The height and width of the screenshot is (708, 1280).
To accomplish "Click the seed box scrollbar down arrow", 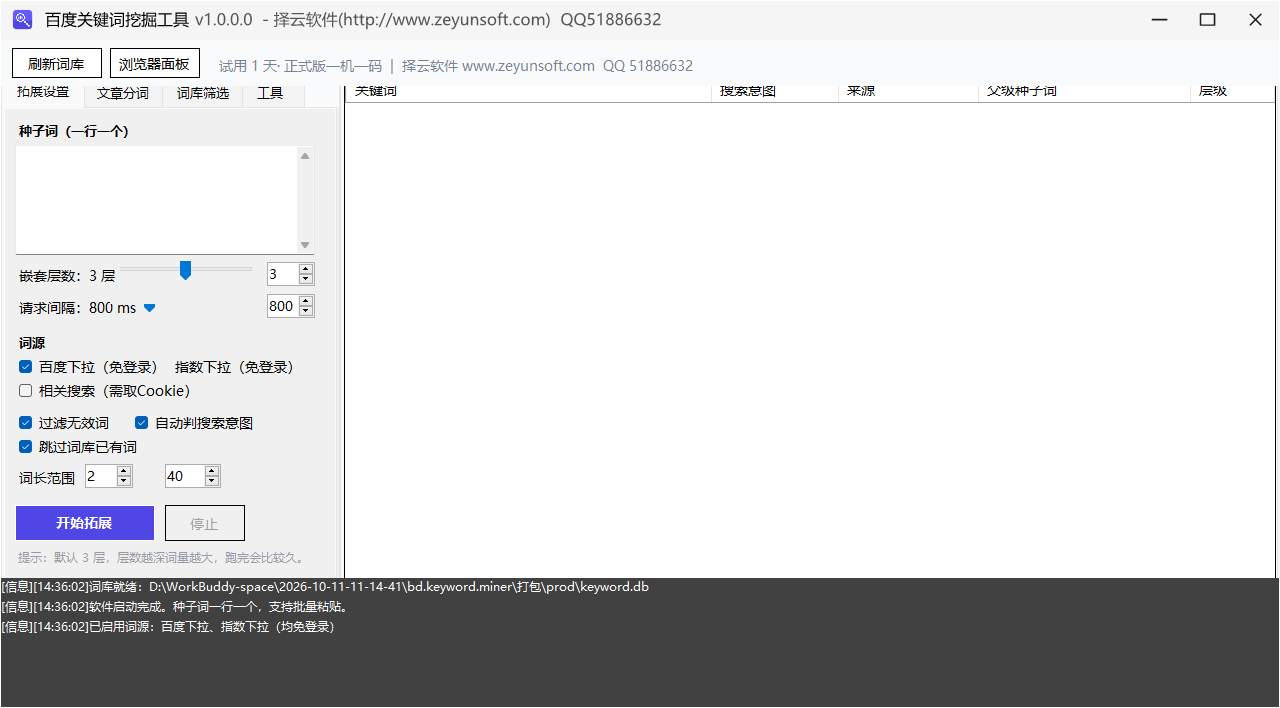I will click(x=305, y=245).
